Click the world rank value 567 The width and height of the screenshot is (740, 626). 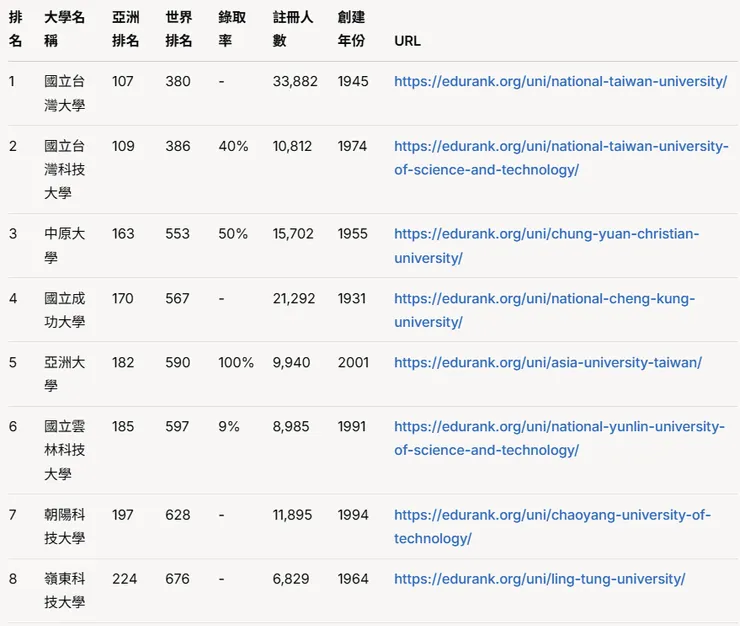177,298
